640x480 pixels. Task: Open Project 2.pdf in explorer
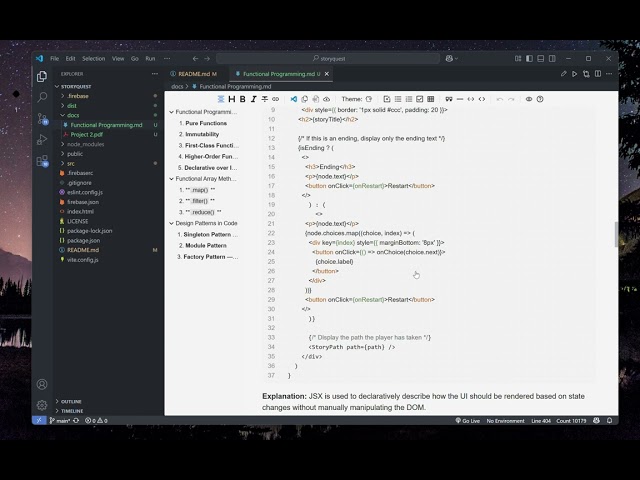click(87, 134)
